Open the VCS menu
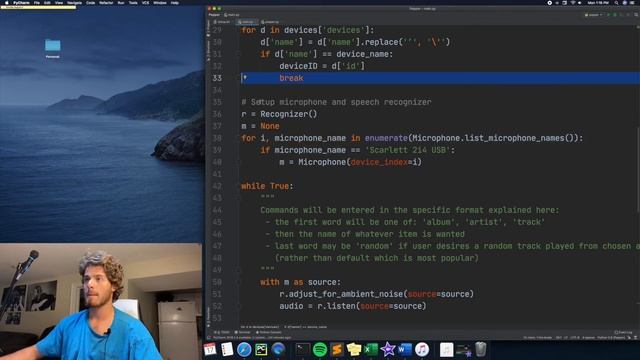Viewport: 640px width, 360px height. pos(145,2)
